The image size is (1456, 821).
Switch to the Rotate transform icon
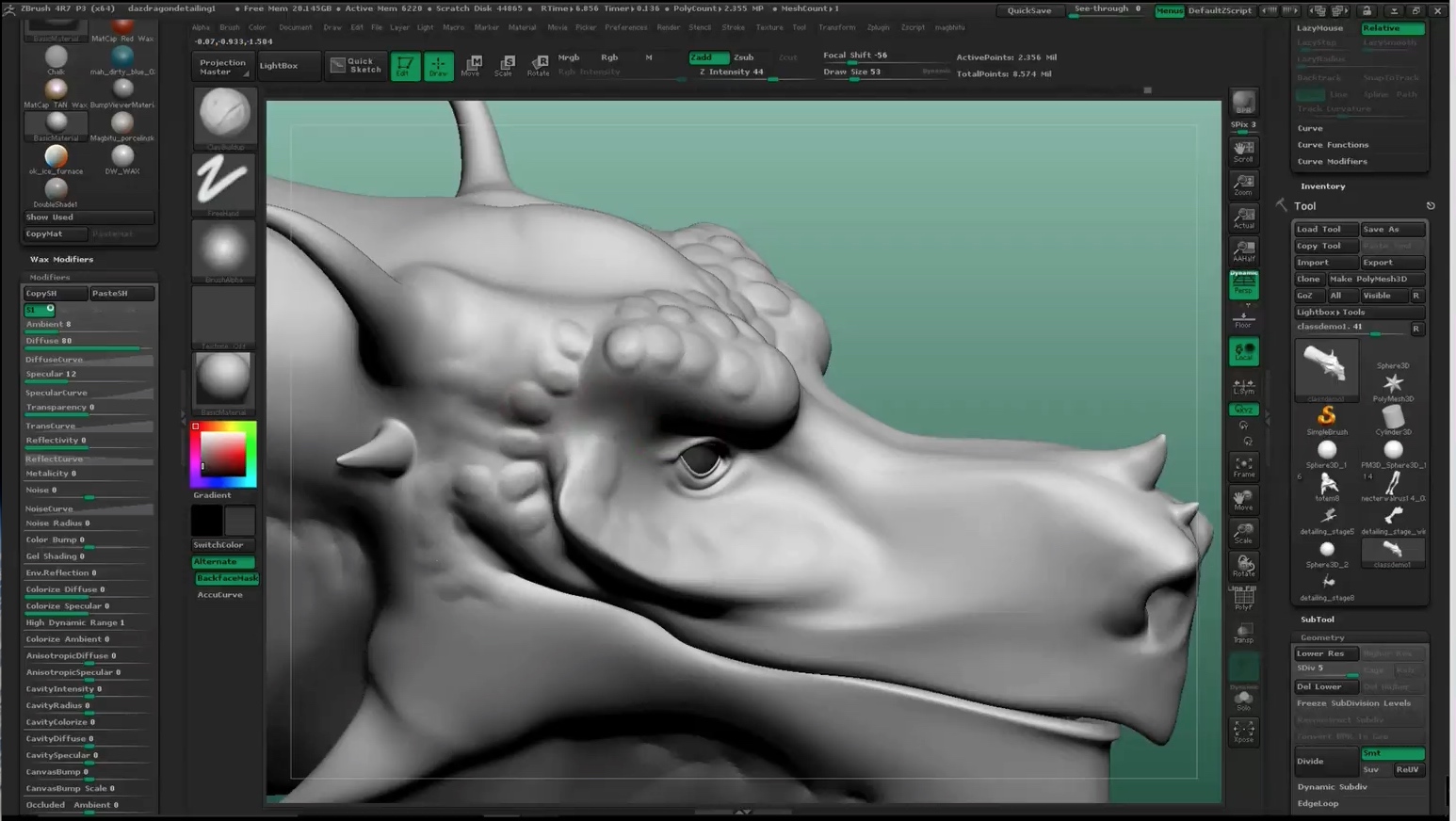tap(538, 66)
